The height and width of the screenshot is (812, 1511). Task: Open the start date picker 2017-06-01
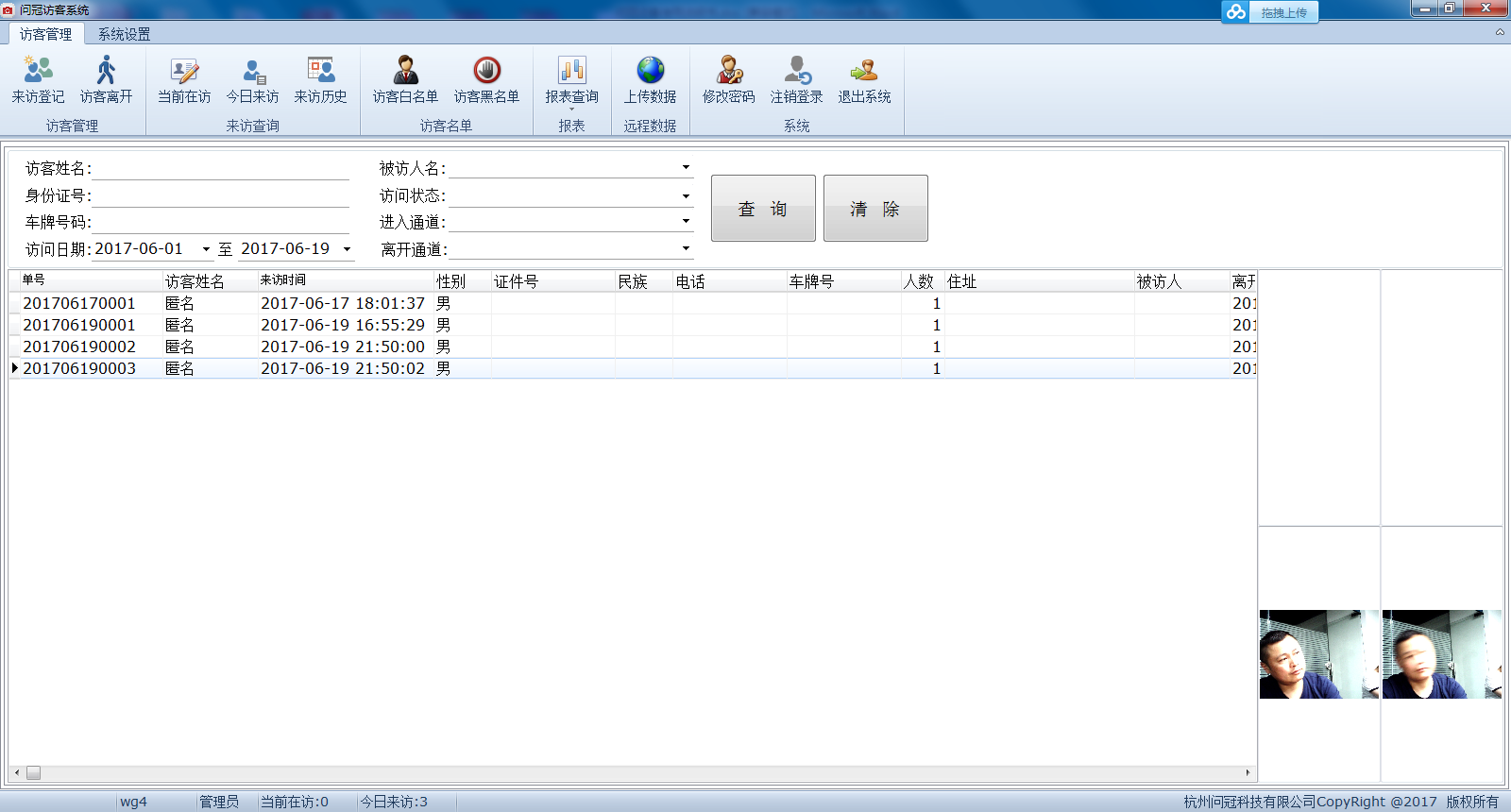tap(206, 249)
